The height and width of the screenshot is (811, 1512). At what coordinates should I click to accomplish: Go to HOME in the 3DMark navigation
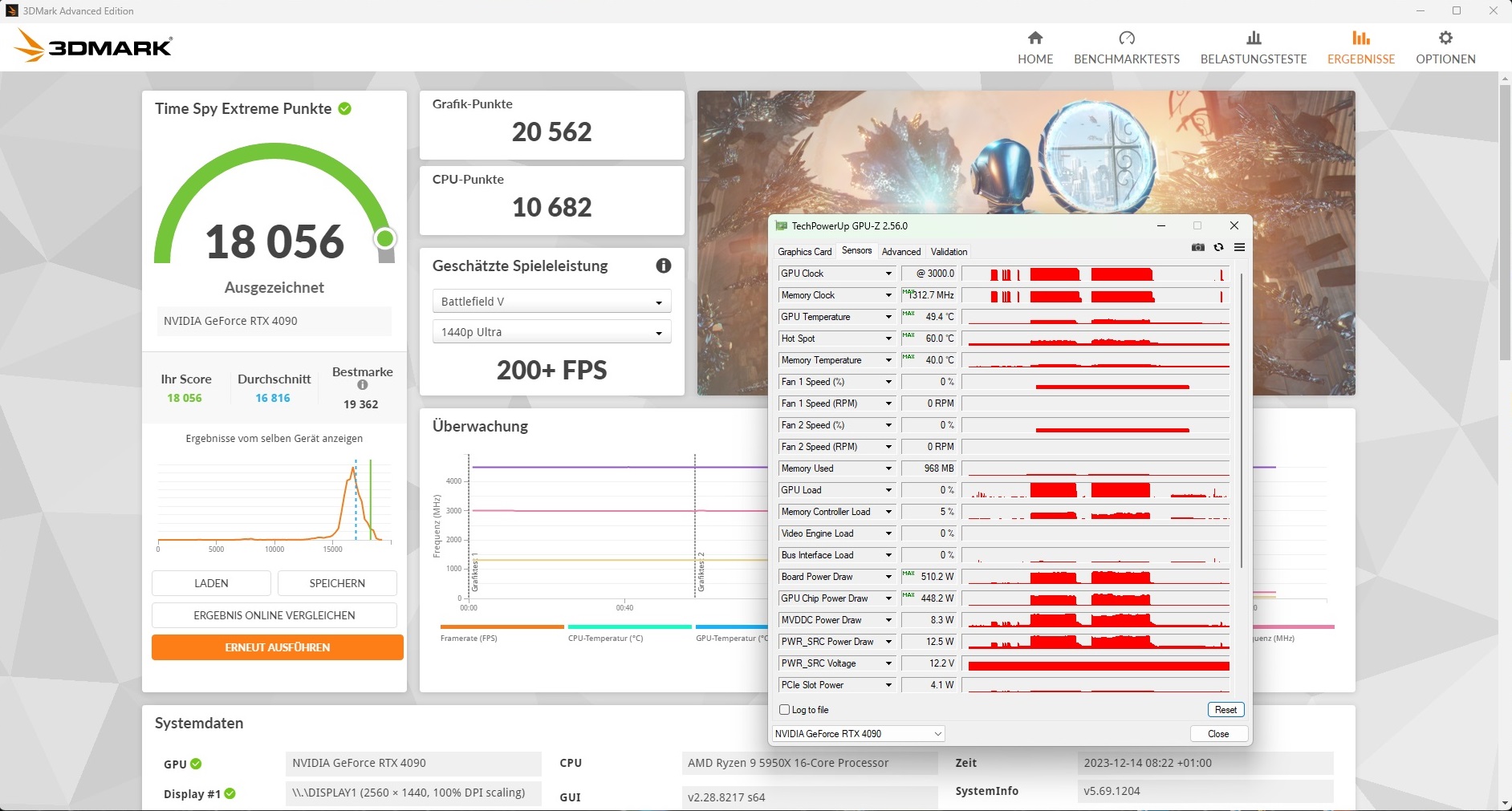coord(1035,48)
